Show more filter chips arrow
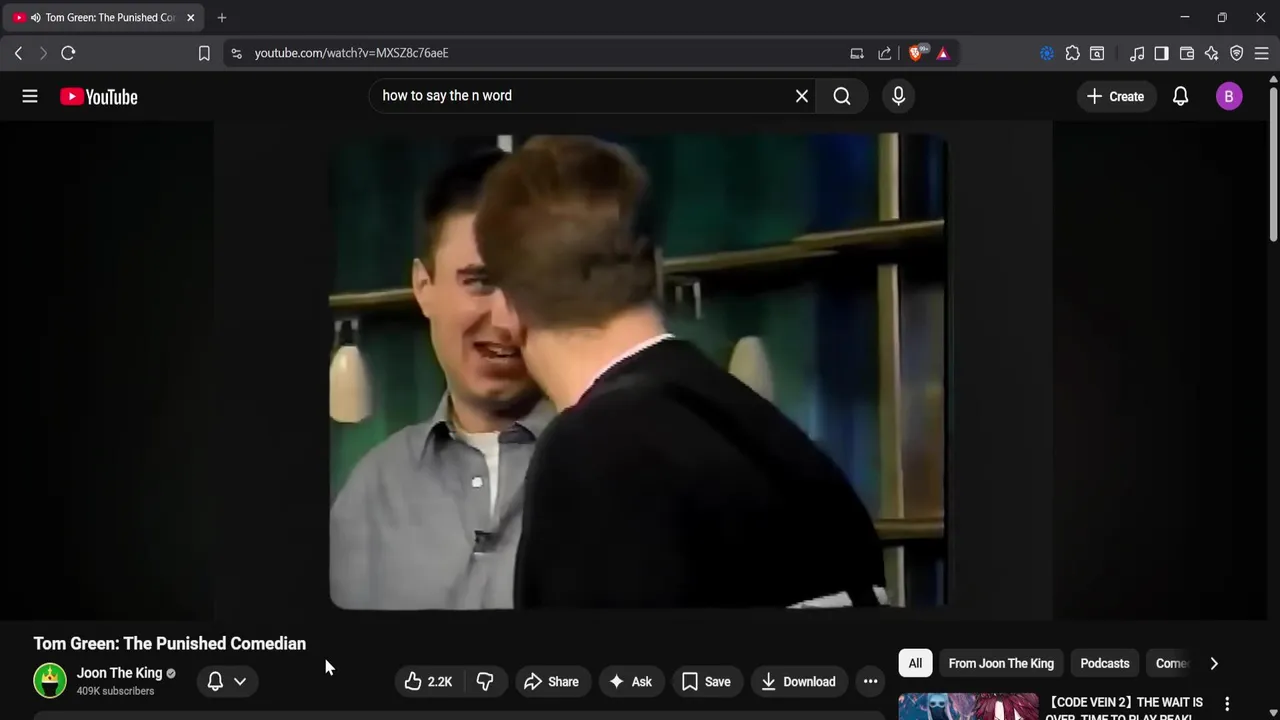This screenshot has width=1280, height=720. (1214, 663)
